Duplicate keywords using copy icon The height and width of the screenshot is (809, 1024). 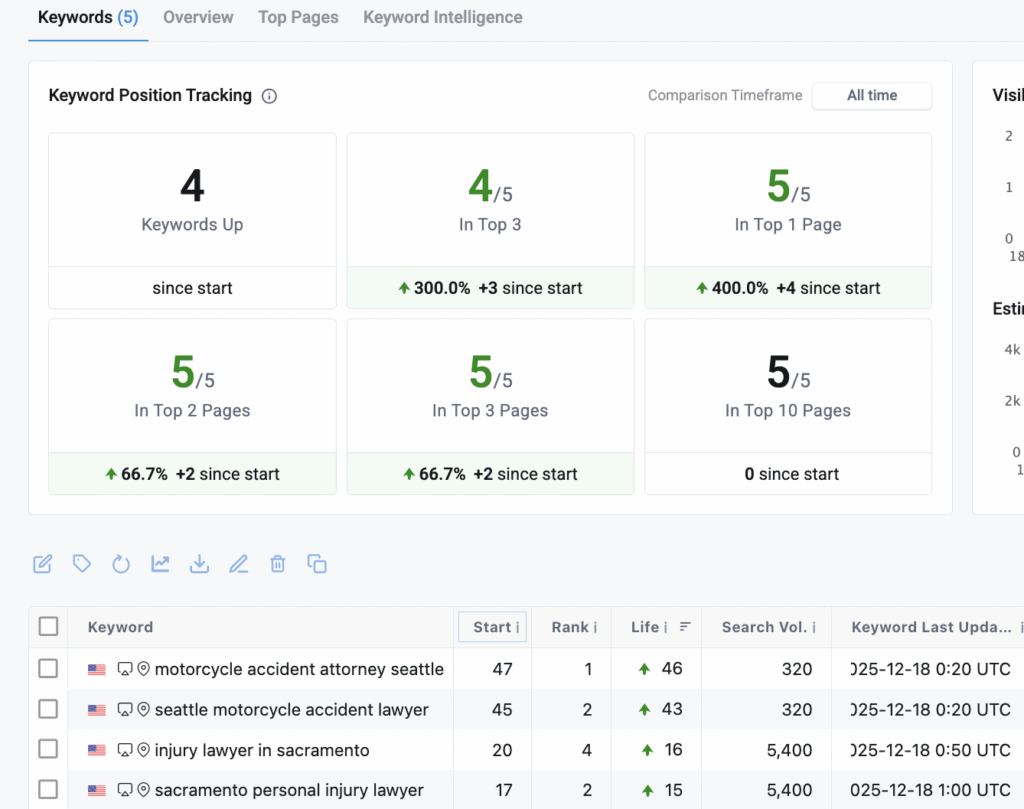(317, 563)
